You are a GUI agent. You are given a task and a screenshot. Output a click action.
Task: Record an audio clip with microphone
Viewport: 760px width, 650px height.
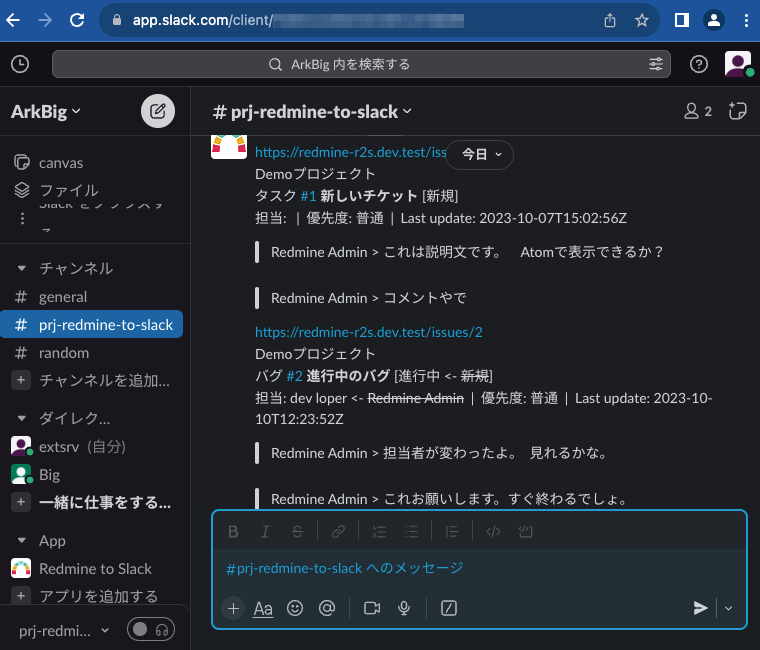[404, 608]
